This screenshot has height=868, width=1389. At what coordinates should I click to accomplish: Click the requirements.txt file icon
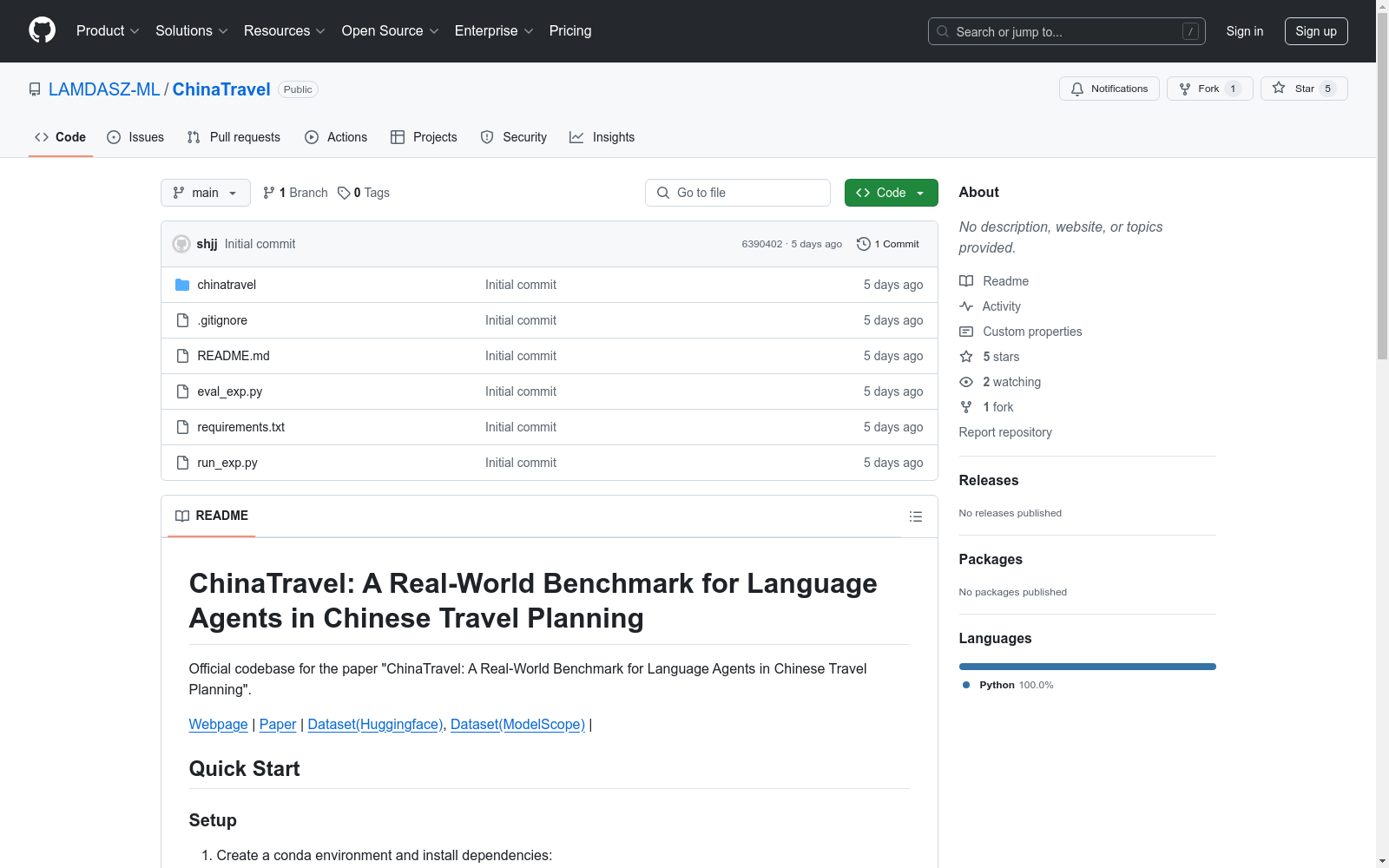pos(182,427)
